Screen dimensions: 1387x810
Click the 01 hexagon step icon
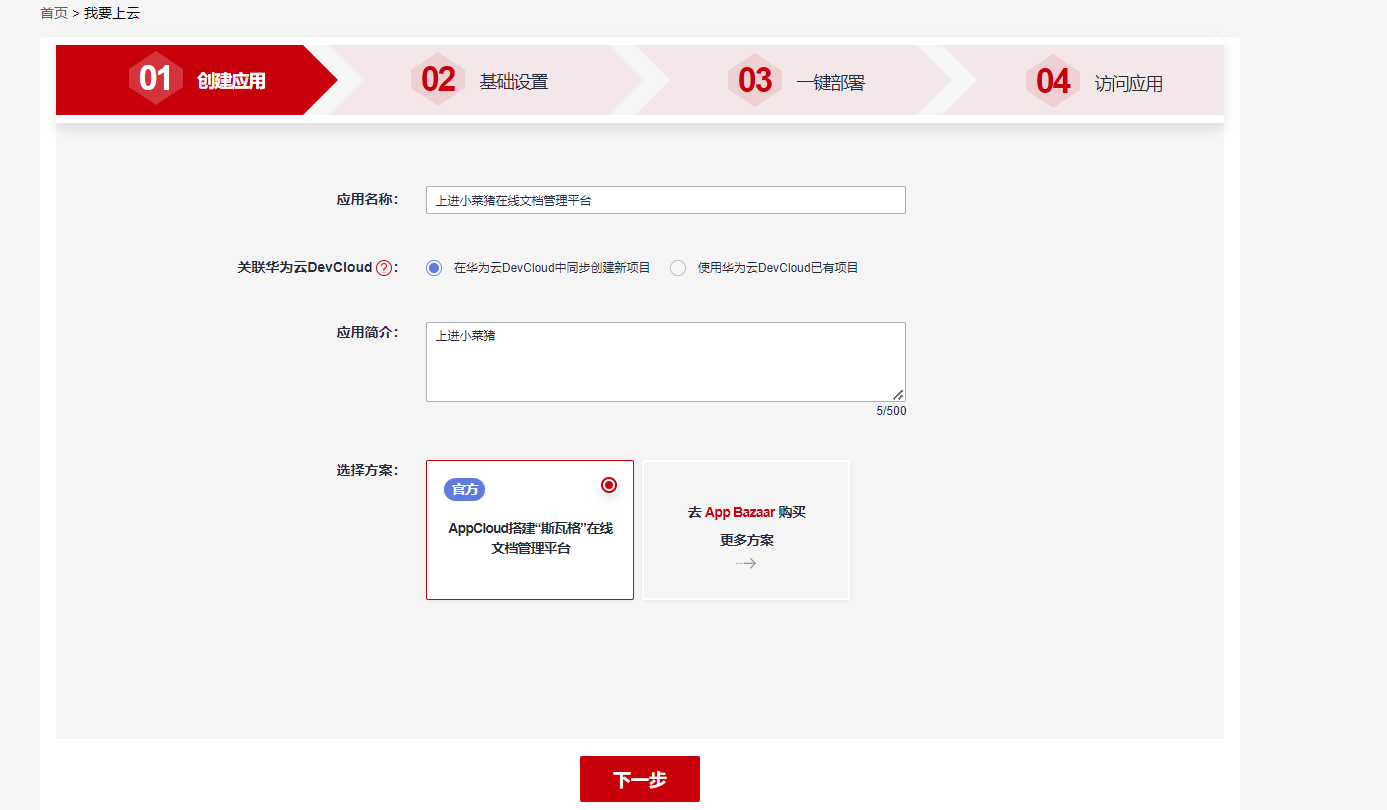tap(156, 79)
